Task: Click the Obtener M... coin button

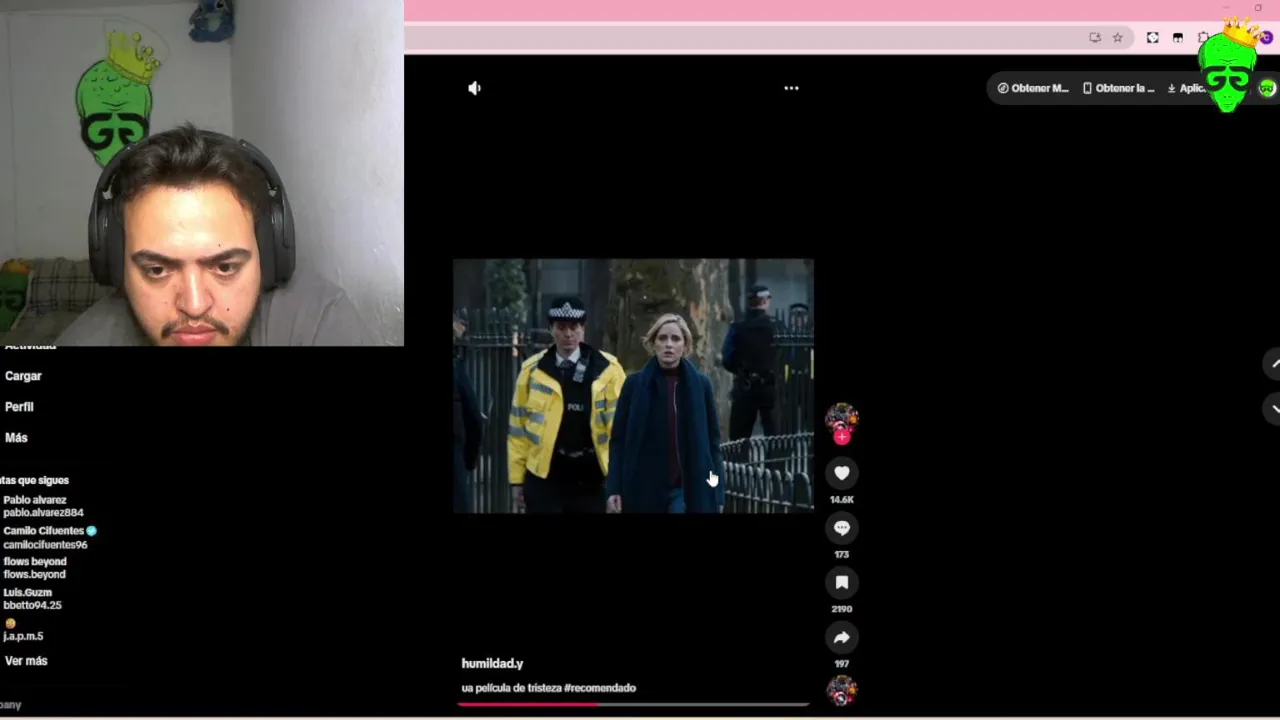Action: coord(1033,88)
